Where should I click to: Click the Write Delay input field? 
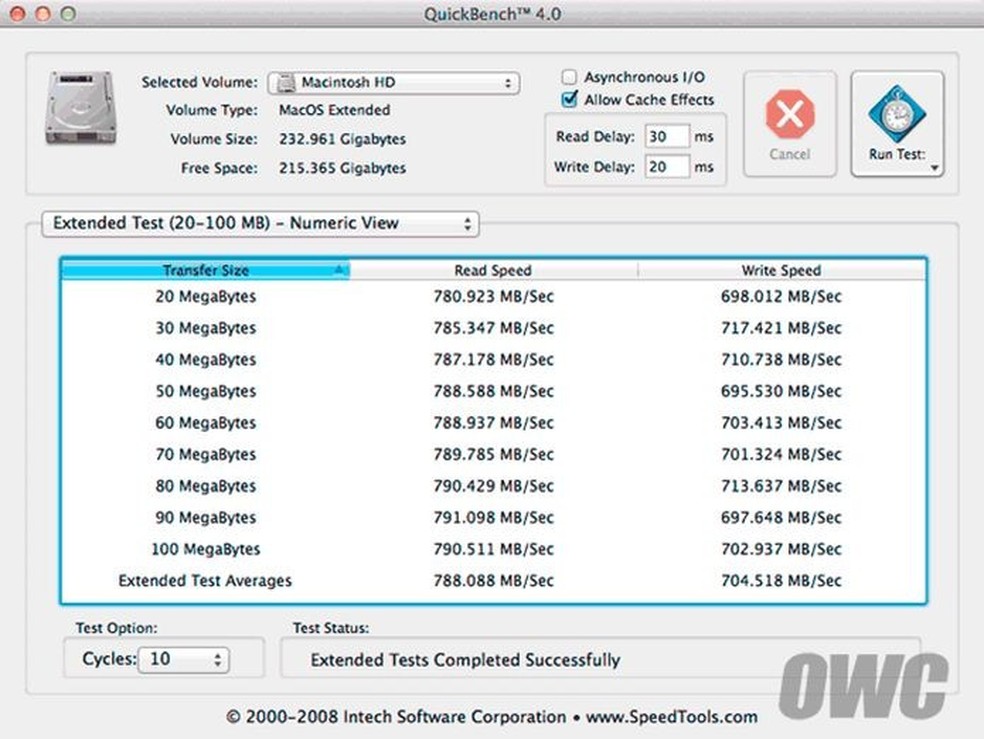pyautogui.click(x=668, y=166)
